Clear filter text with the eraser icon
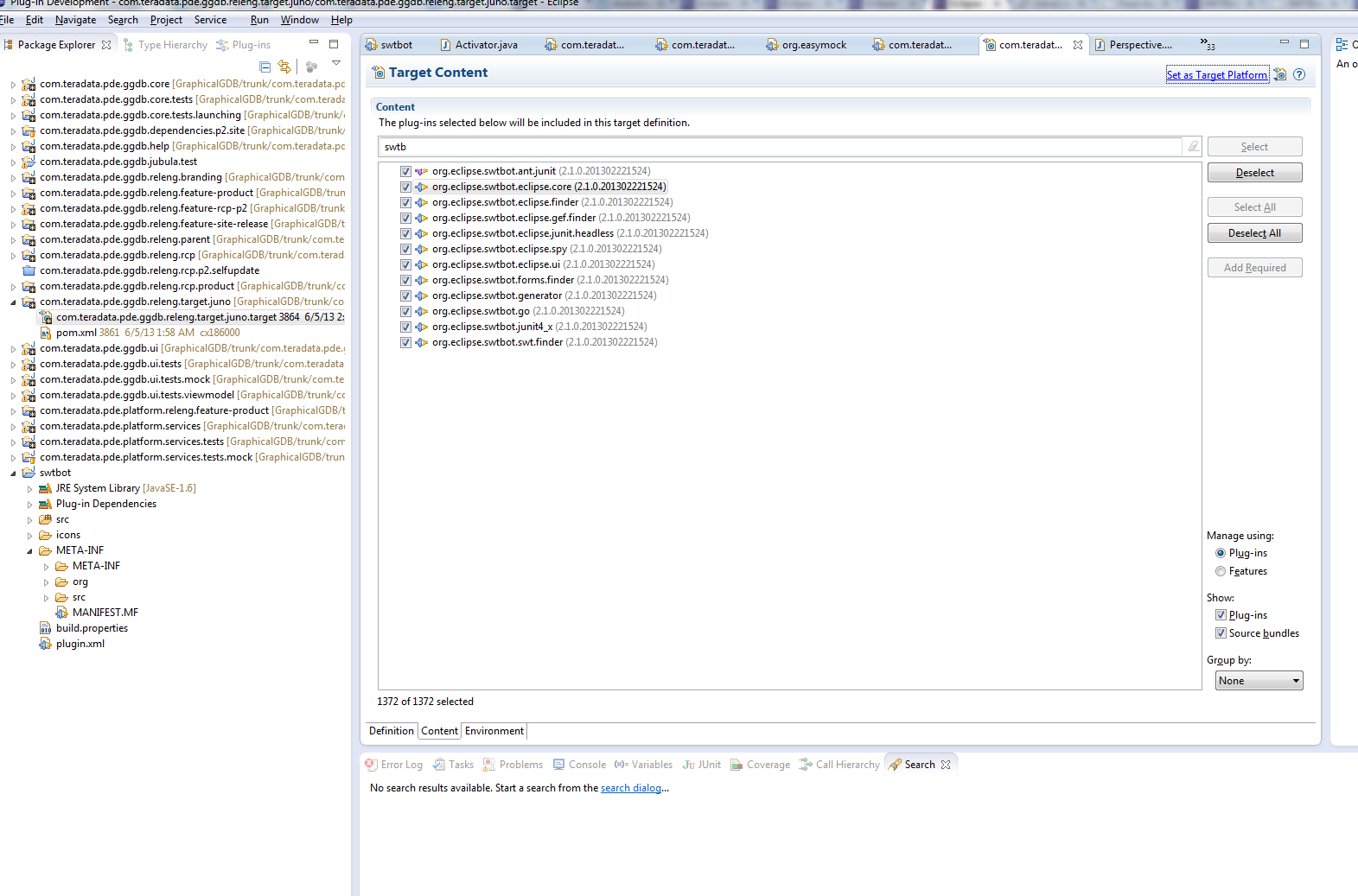This screenshot has height=896, width=1358. 1194,146
